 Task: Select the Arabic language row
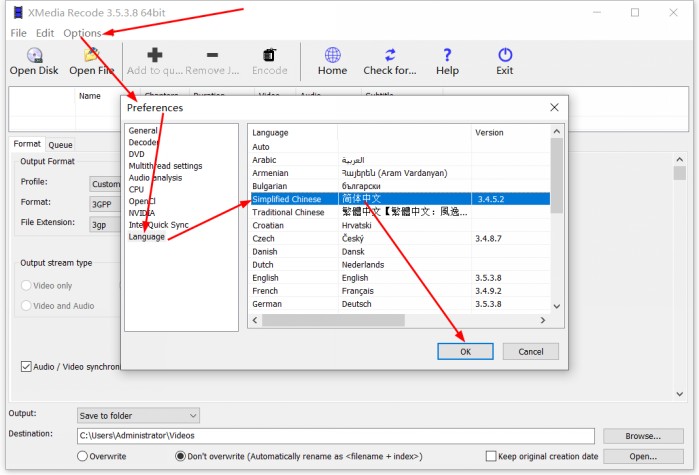(400, 160)
